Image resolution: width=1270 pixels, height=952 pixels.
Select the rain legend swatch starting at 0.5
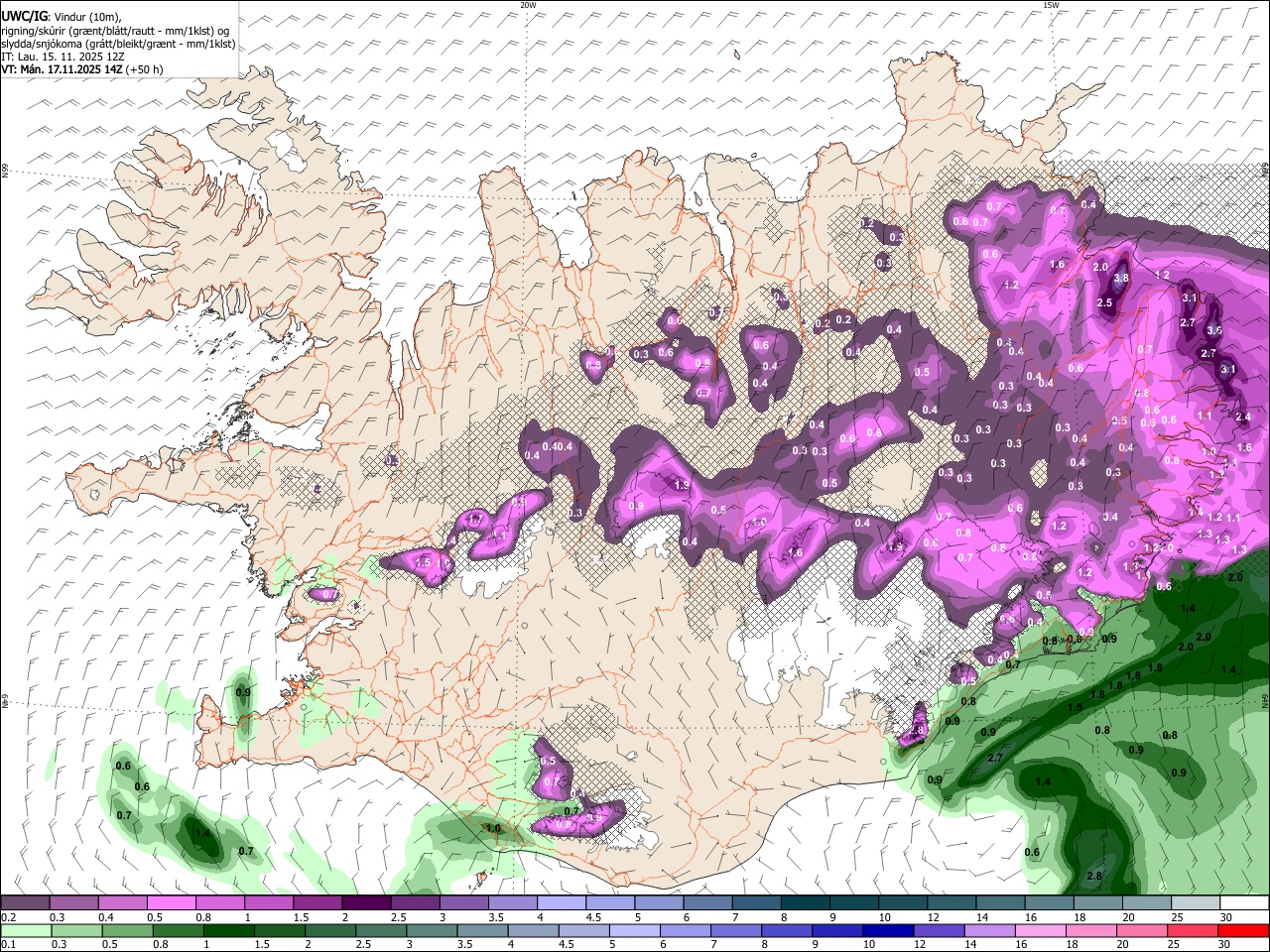coord(127,930)
